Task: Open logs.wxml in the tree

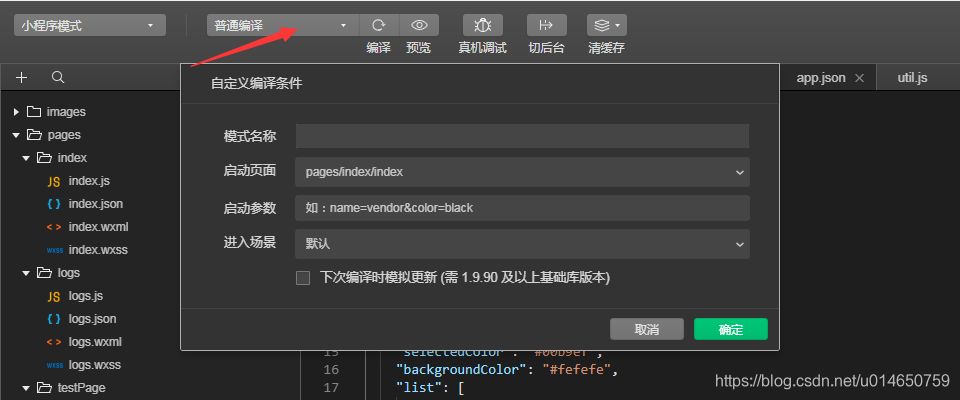Action: coord(95,342)
